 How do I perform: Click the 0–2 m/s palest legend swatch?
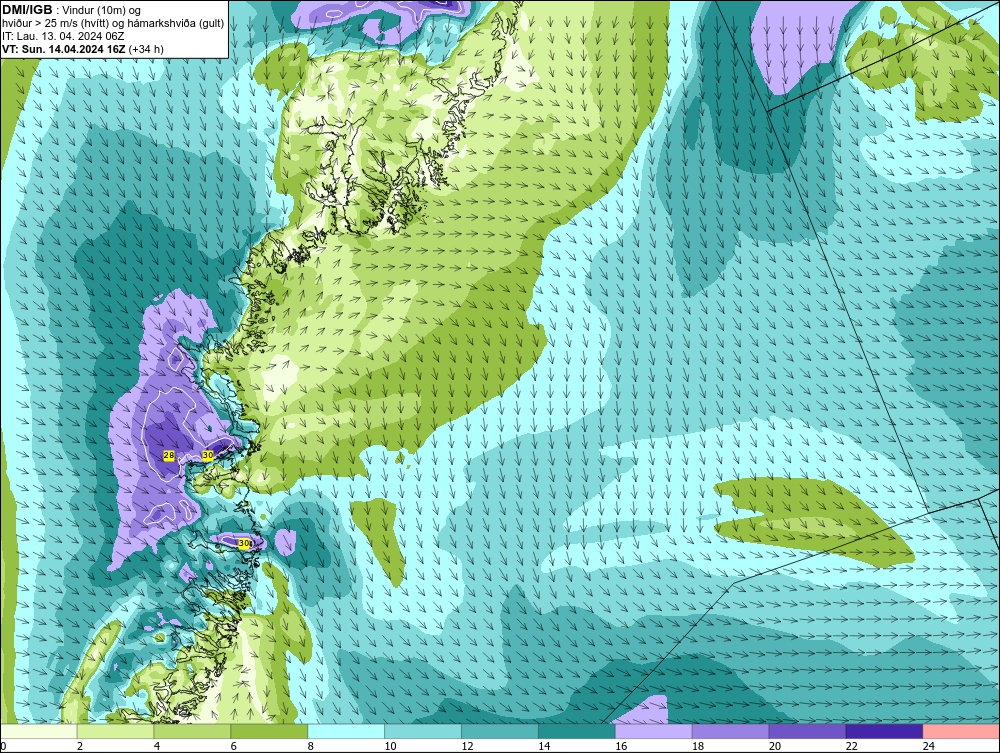(38, 732)
